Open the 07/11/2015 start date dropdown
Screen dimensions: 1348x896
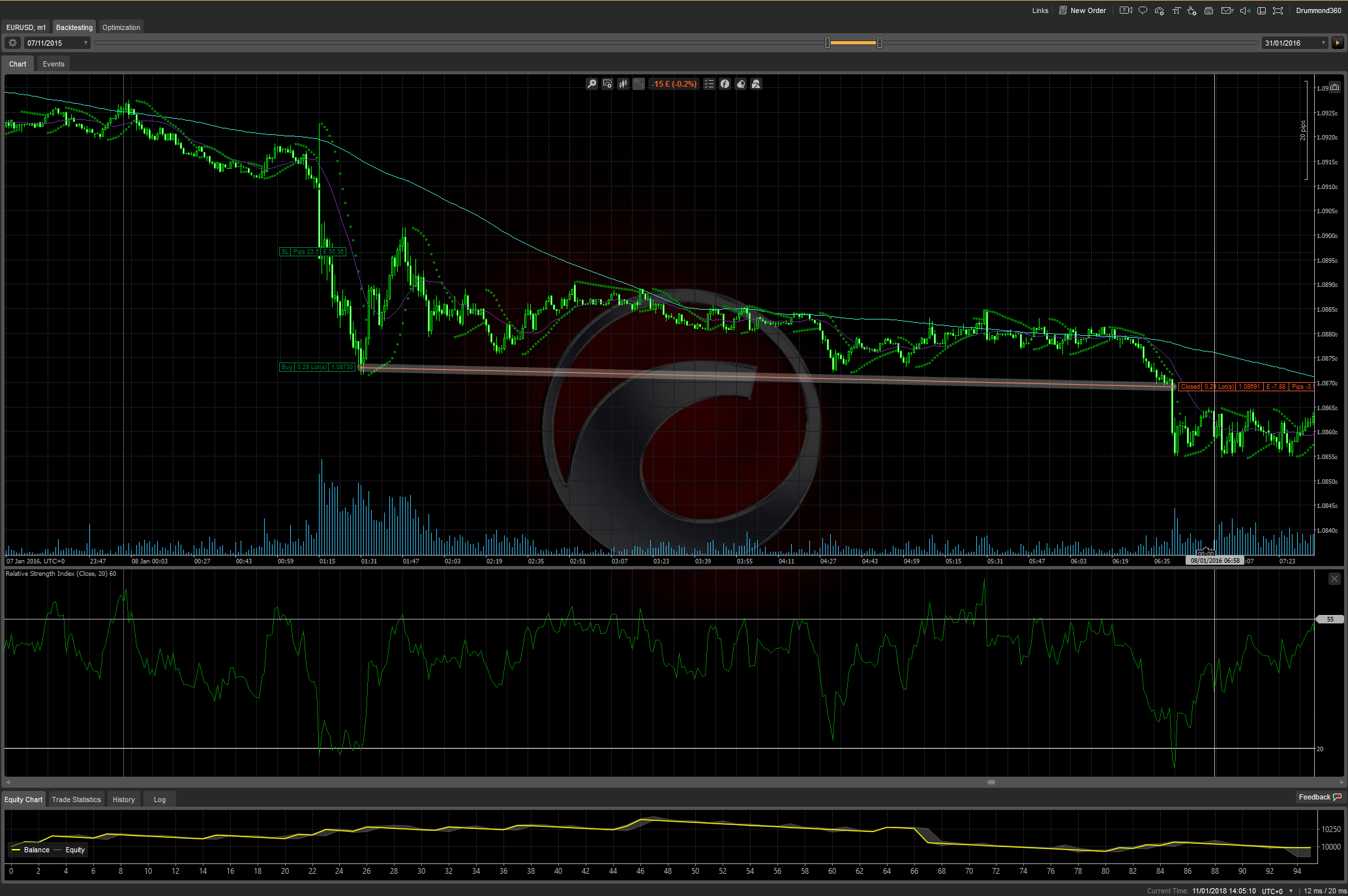[57, 43]
